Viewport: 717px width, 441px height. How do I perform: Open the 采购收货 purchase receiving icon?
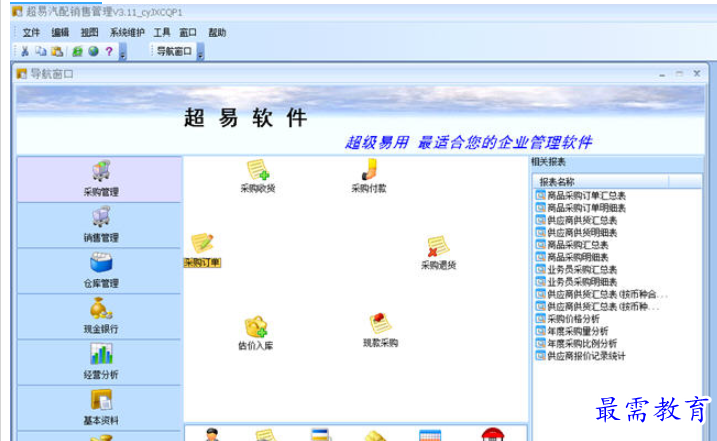[257, 171]
